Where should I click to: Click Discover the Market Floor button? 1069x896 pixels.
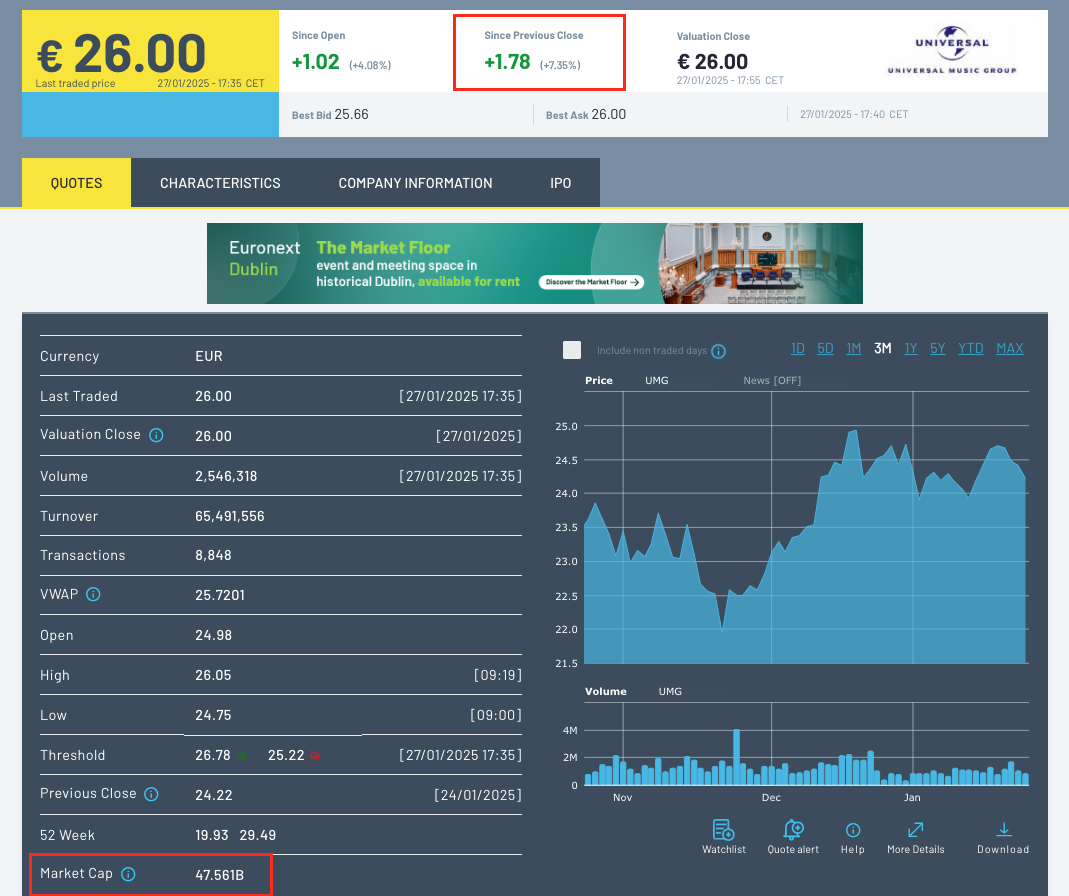click(590, 282)
